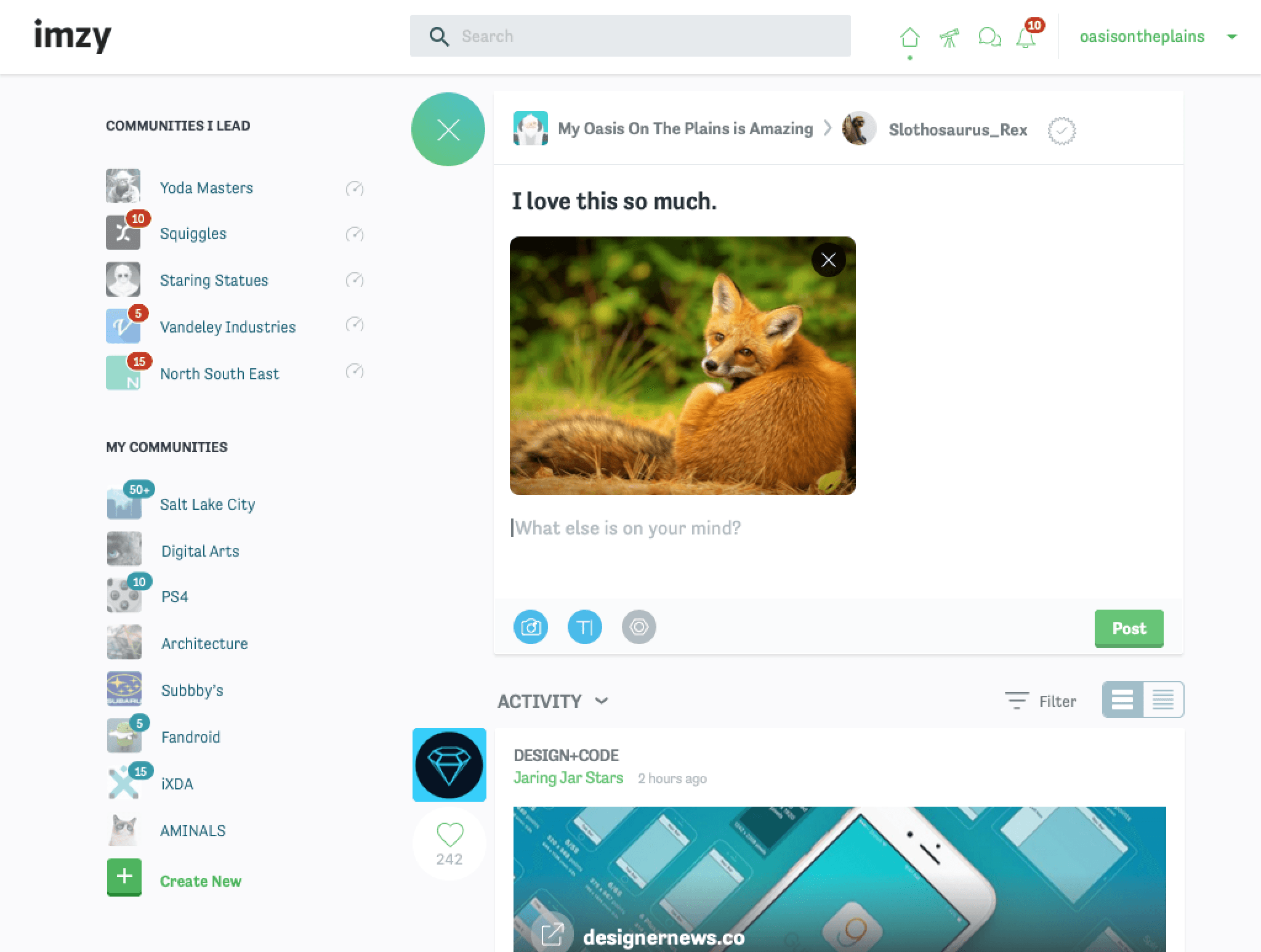Switch to card list view
The width and height of the screenshot is (1261, 952).
[x=1122, y=700]
